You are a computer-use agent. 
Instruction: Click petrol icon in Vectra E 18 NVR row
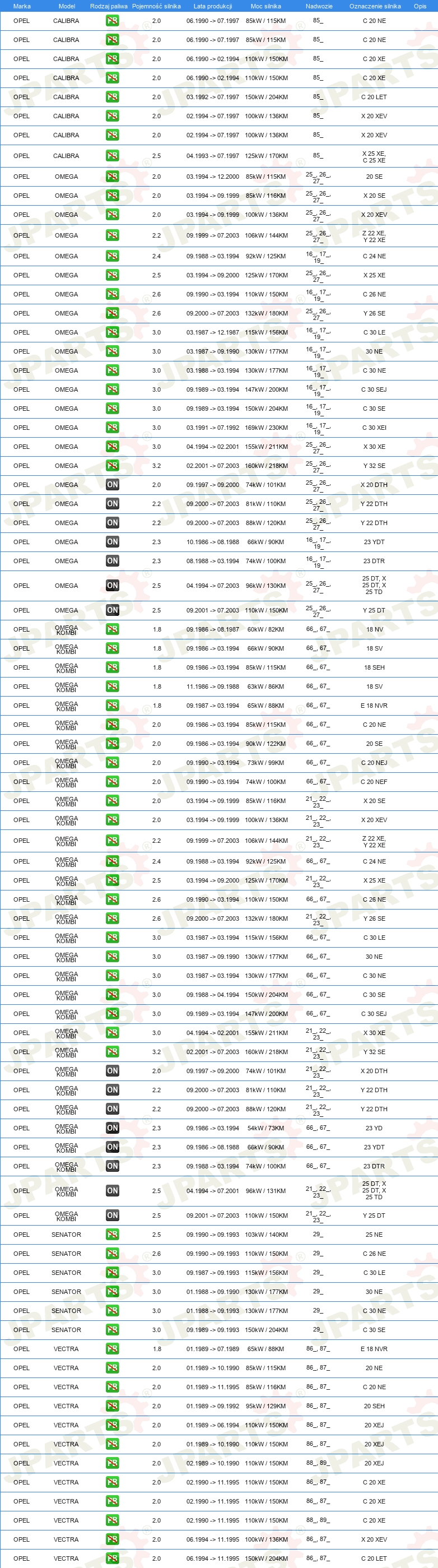113,1349
